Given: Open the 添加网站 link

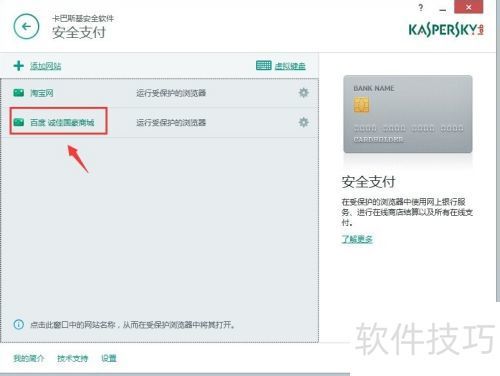Looking at the screenshot, I should [46, 66].
